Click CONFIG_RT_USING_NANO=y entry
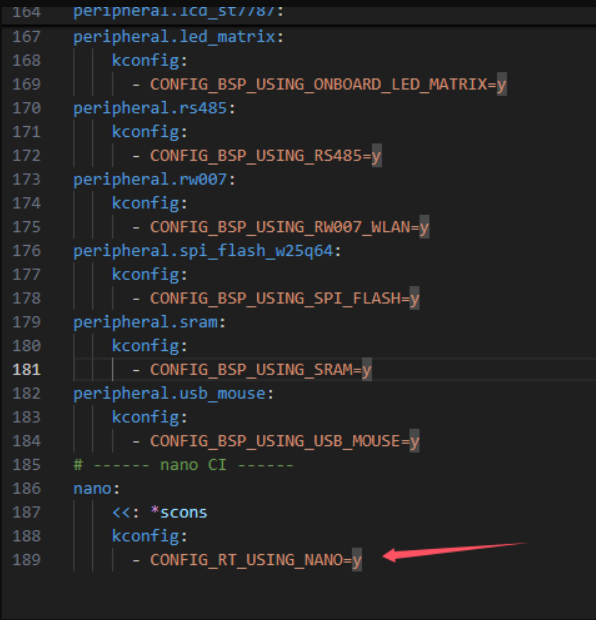 point(255,560)
